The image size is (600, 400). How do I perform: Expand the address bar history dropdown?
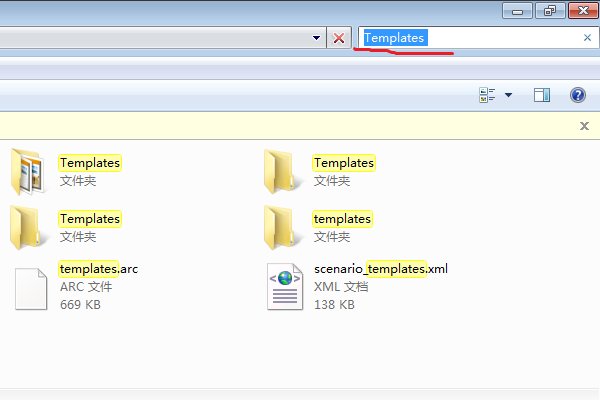coord(317,38)
